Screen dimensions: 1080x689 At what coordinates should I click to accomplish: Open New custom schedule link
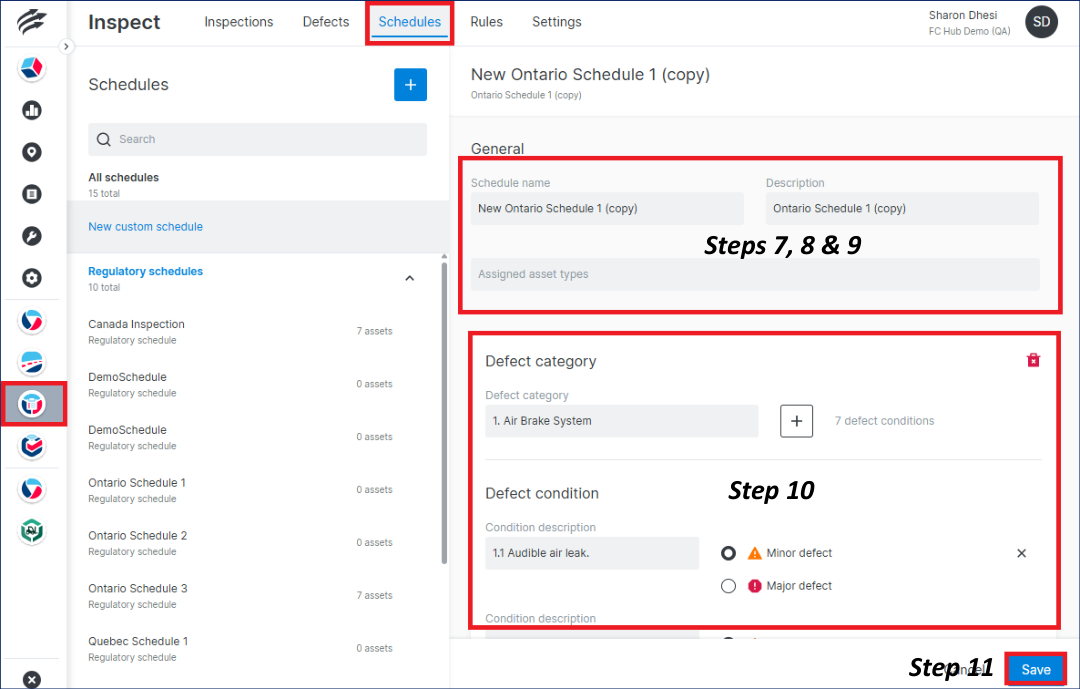pos(145,226)
